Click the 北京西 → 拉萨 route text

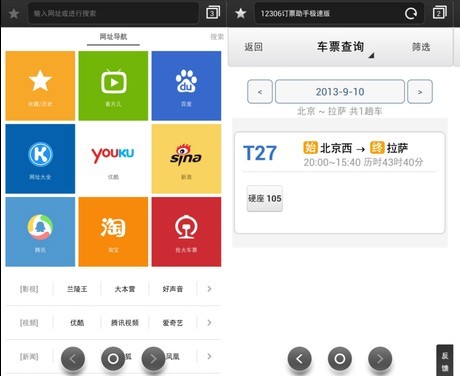pyautogui.click(x=356, y=148)
